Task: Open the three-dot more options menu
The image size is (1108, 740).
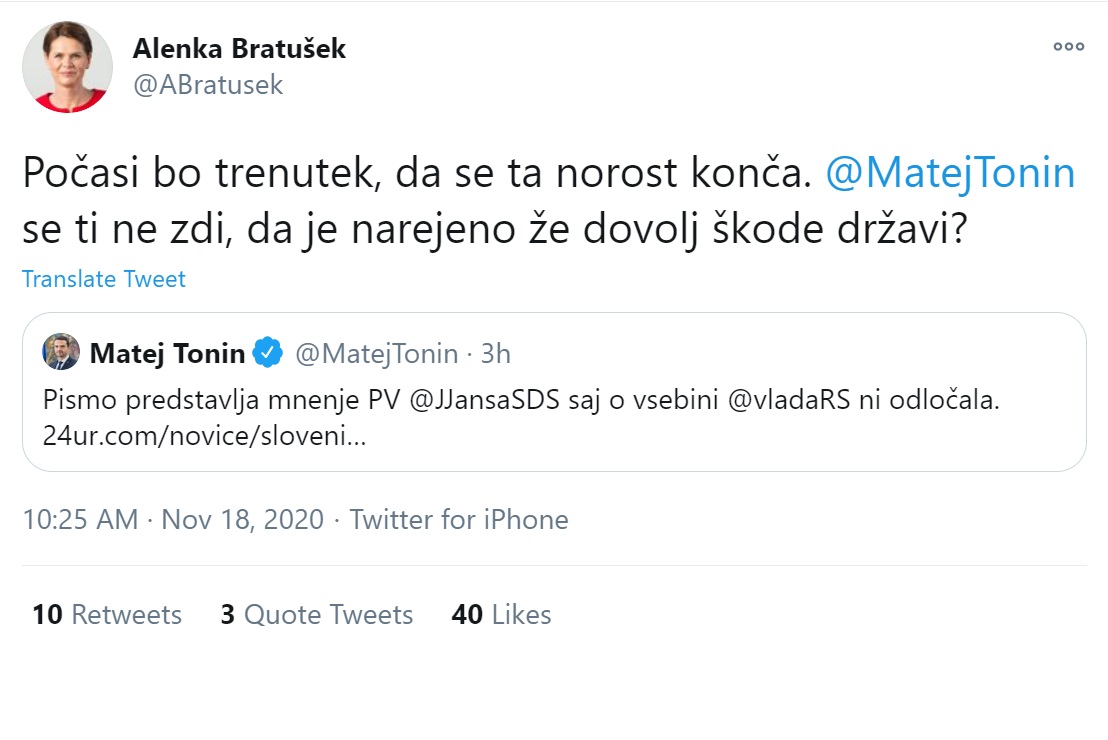Action: point(1068,47)
